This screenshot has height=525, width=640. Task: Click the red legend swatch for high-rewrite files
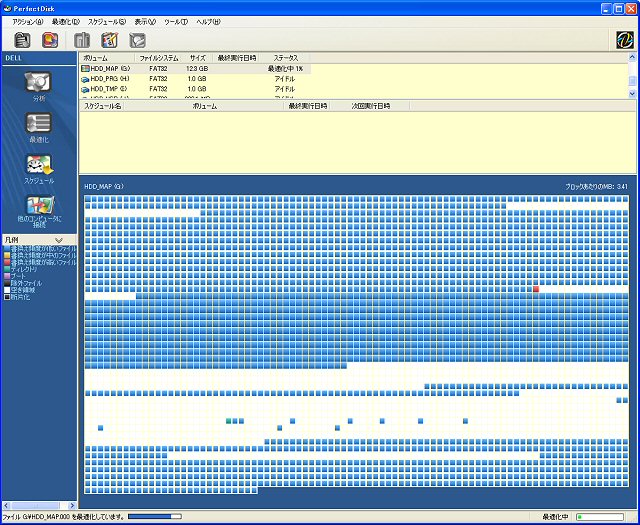pyautogui.click(x=7, y=262)
